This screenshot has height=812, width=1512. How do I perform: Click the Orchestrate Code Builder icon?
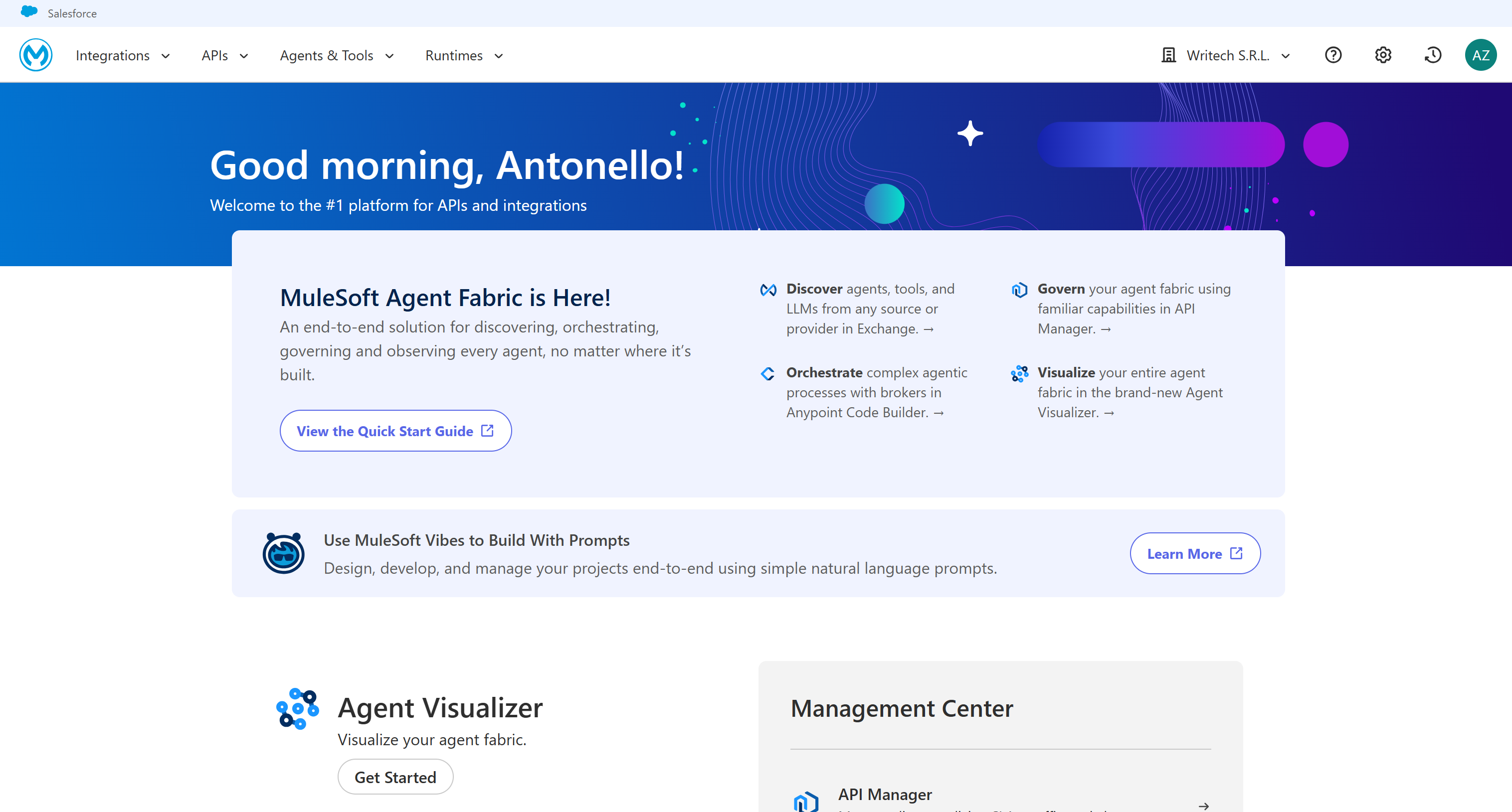click(x=768, y=374)
